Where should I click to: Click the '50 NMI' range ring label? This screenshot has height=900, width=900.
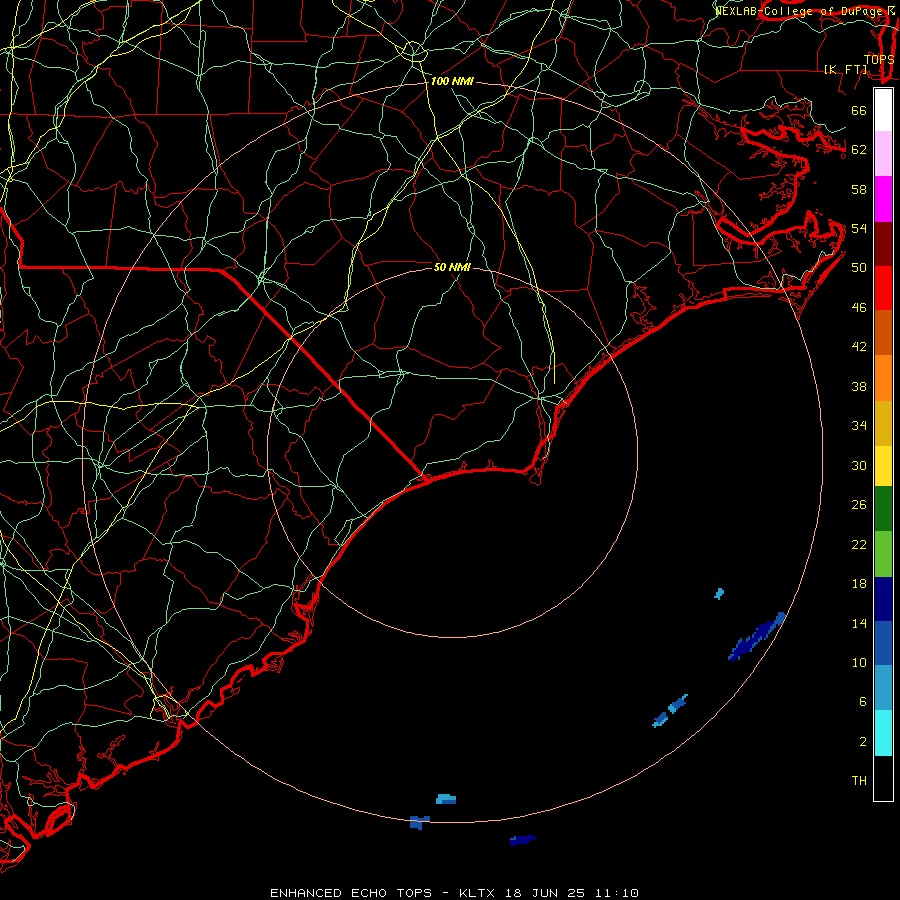click(x=452, y=267)
